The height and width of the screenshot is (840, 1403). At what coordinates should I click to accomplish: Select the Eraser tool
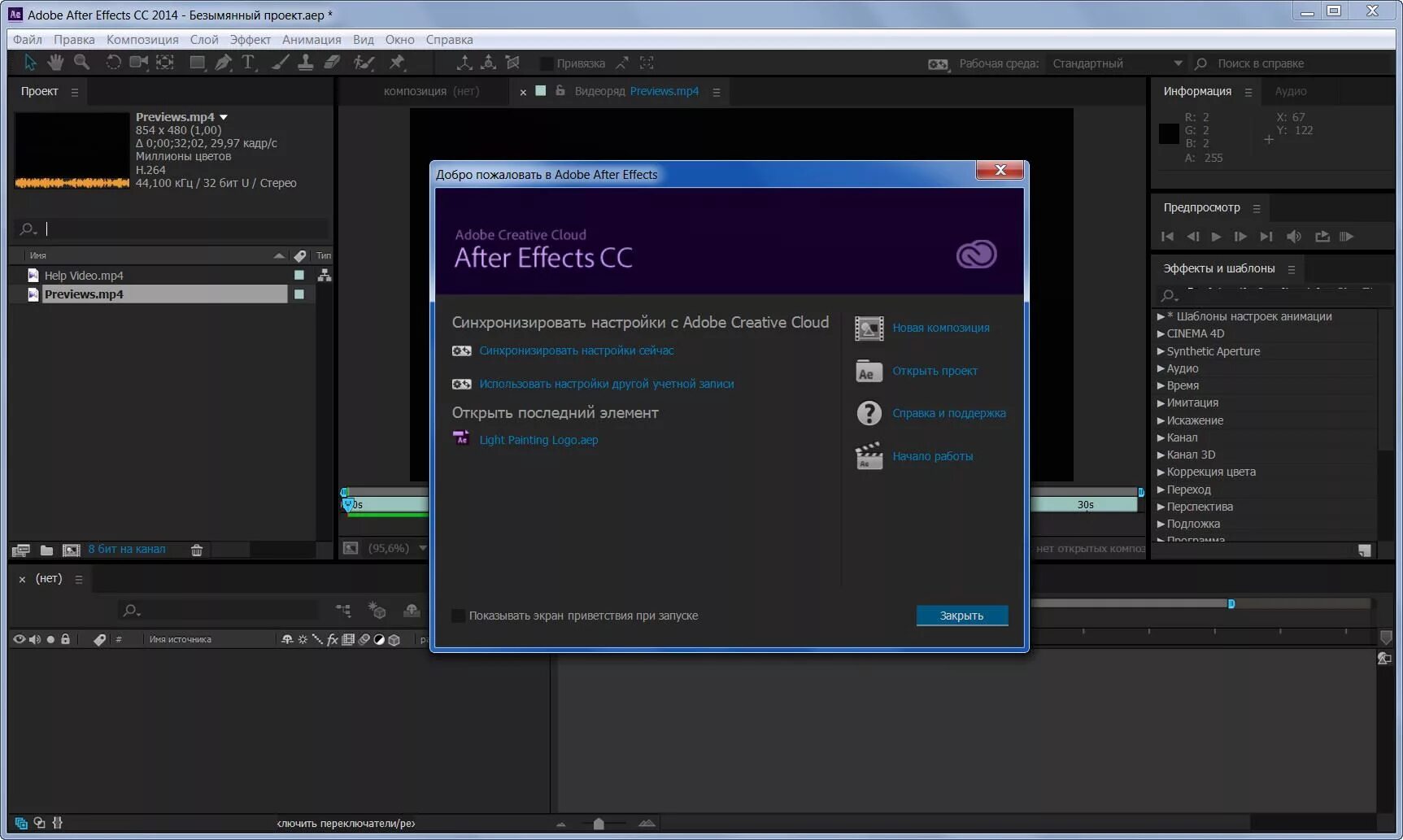pos(332,63)
